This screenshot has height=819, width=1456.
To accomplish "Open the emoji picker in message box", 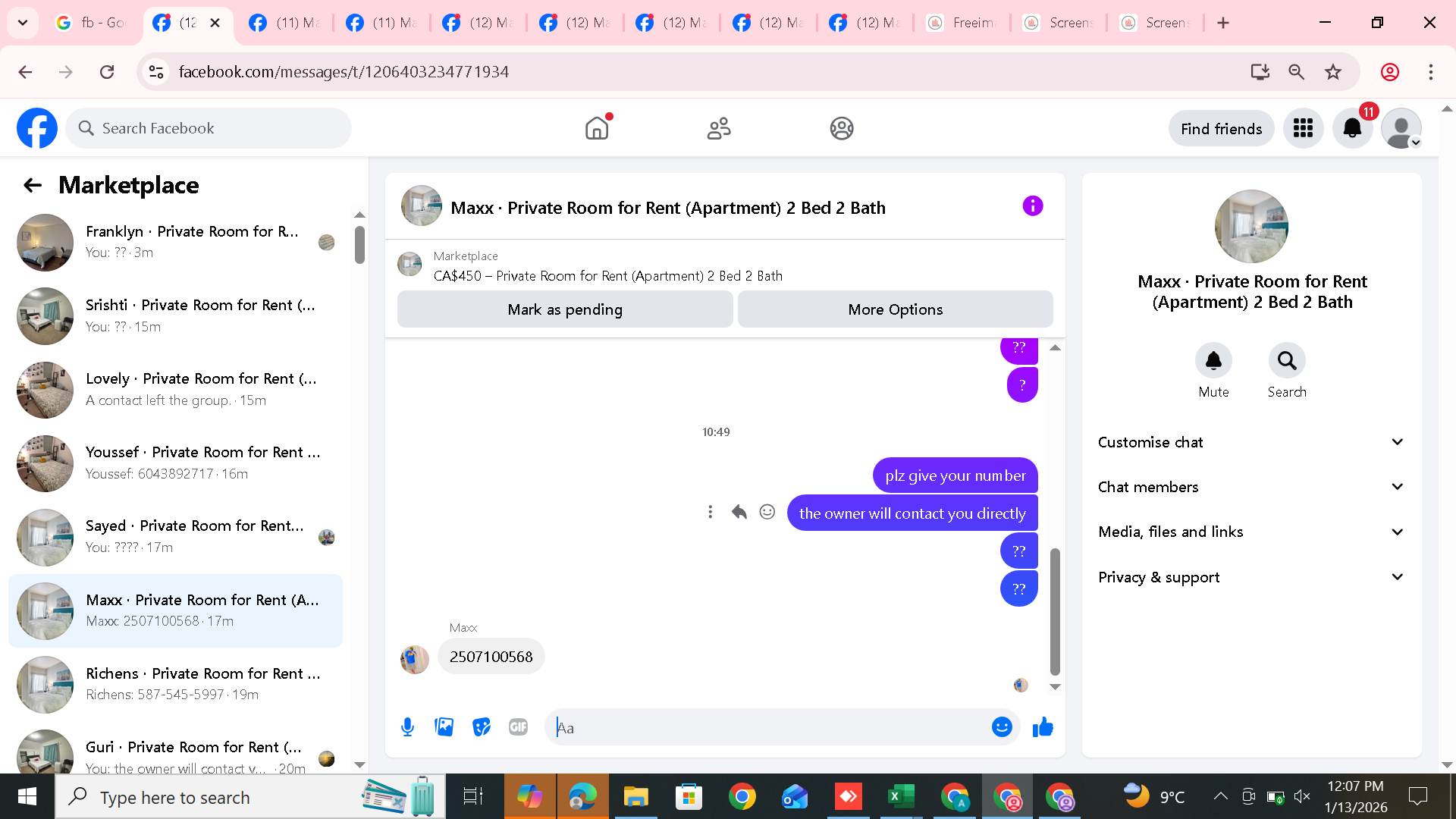I will (x=1002, y=727).
